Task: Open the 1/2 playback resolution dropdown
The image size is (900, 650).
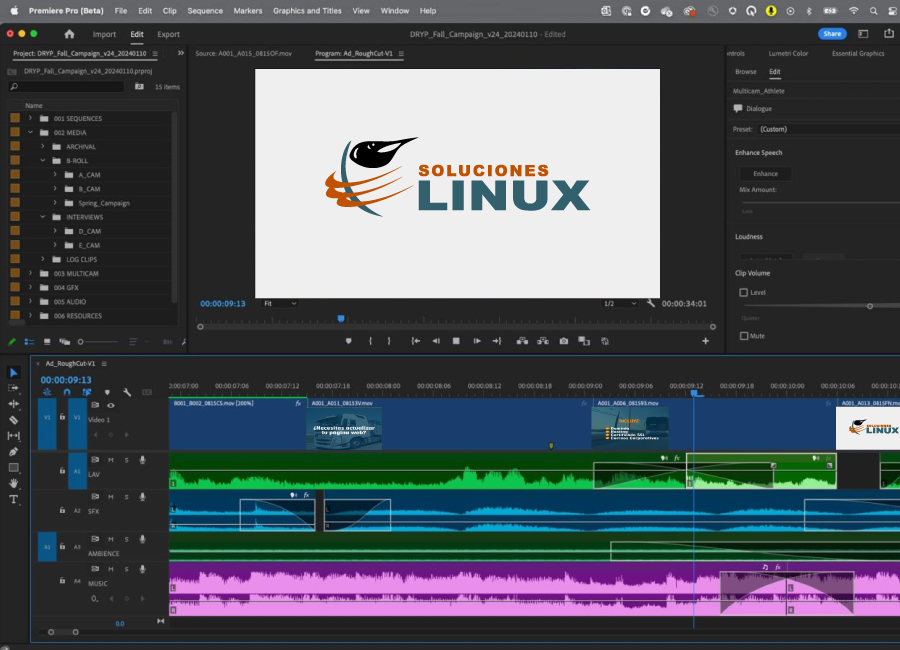Action: tap(619, 303)
